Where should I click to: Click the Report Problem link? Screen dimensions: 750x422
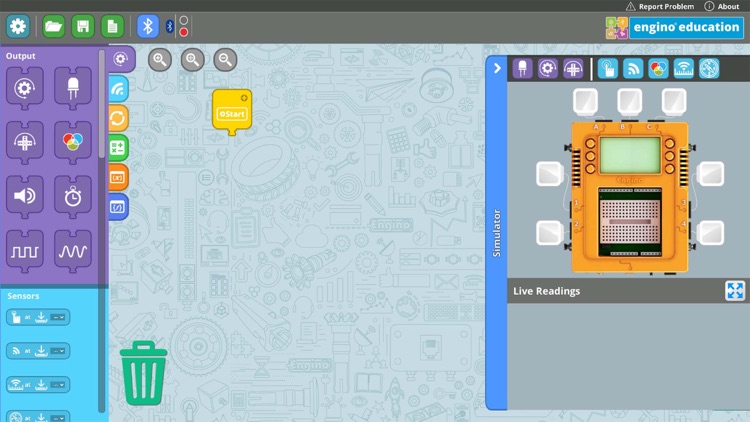(660, 6)
